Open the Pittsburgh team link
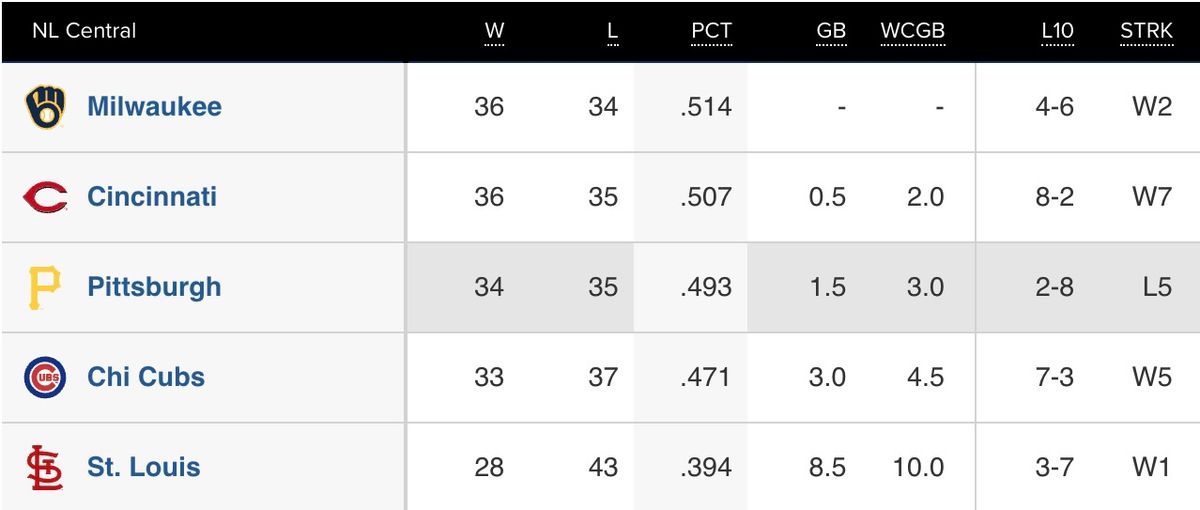 (x=154, y=286)
